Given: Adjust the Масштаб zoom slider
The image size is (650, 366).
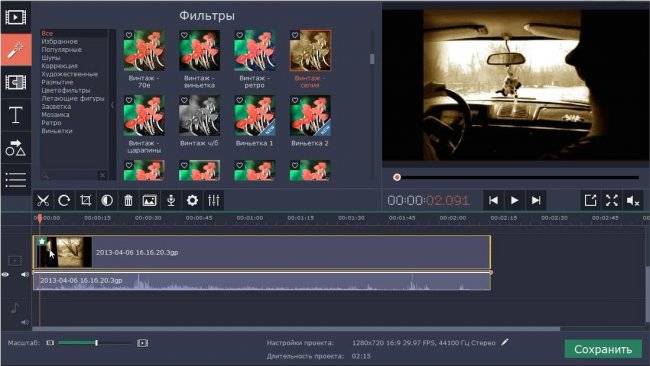Looking at the screenshot, I should [96, 343].
